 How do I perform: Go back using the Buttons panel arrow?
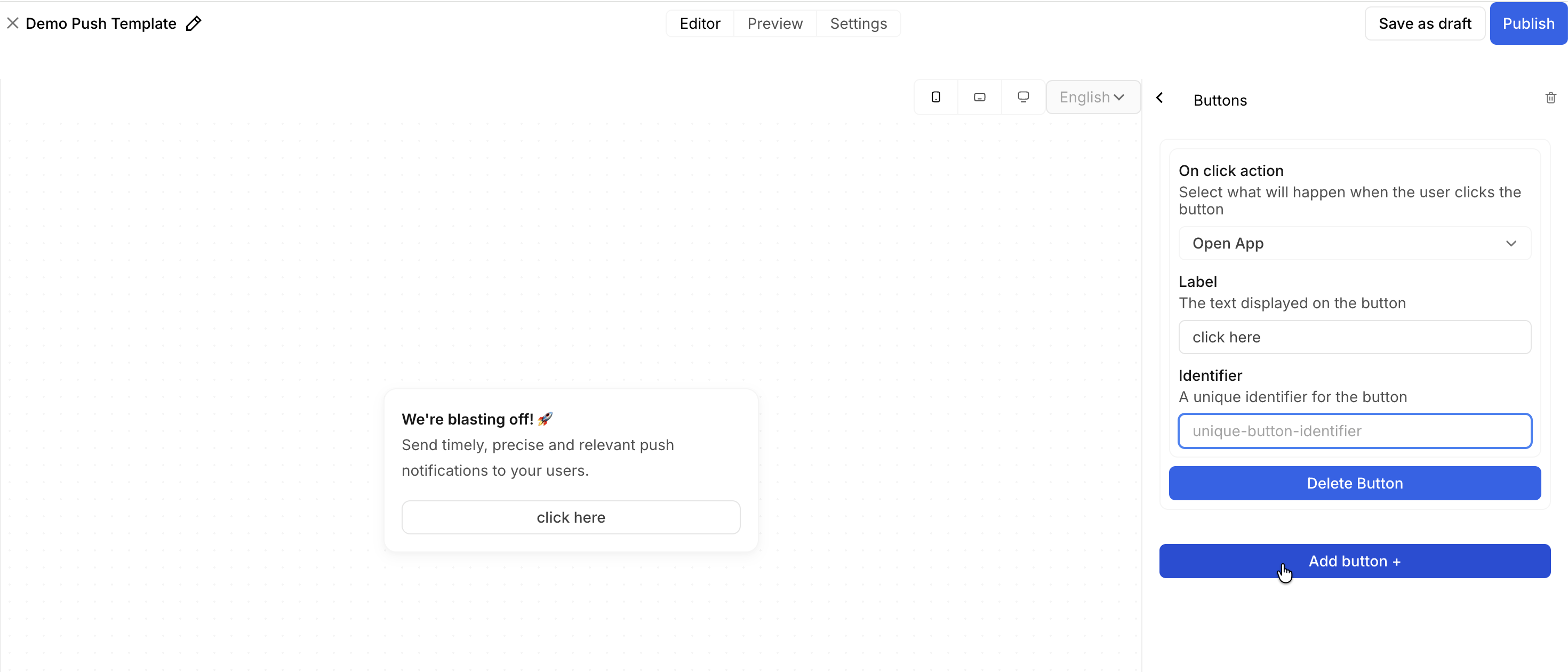pyautogui.click(x=1159, y=98)
